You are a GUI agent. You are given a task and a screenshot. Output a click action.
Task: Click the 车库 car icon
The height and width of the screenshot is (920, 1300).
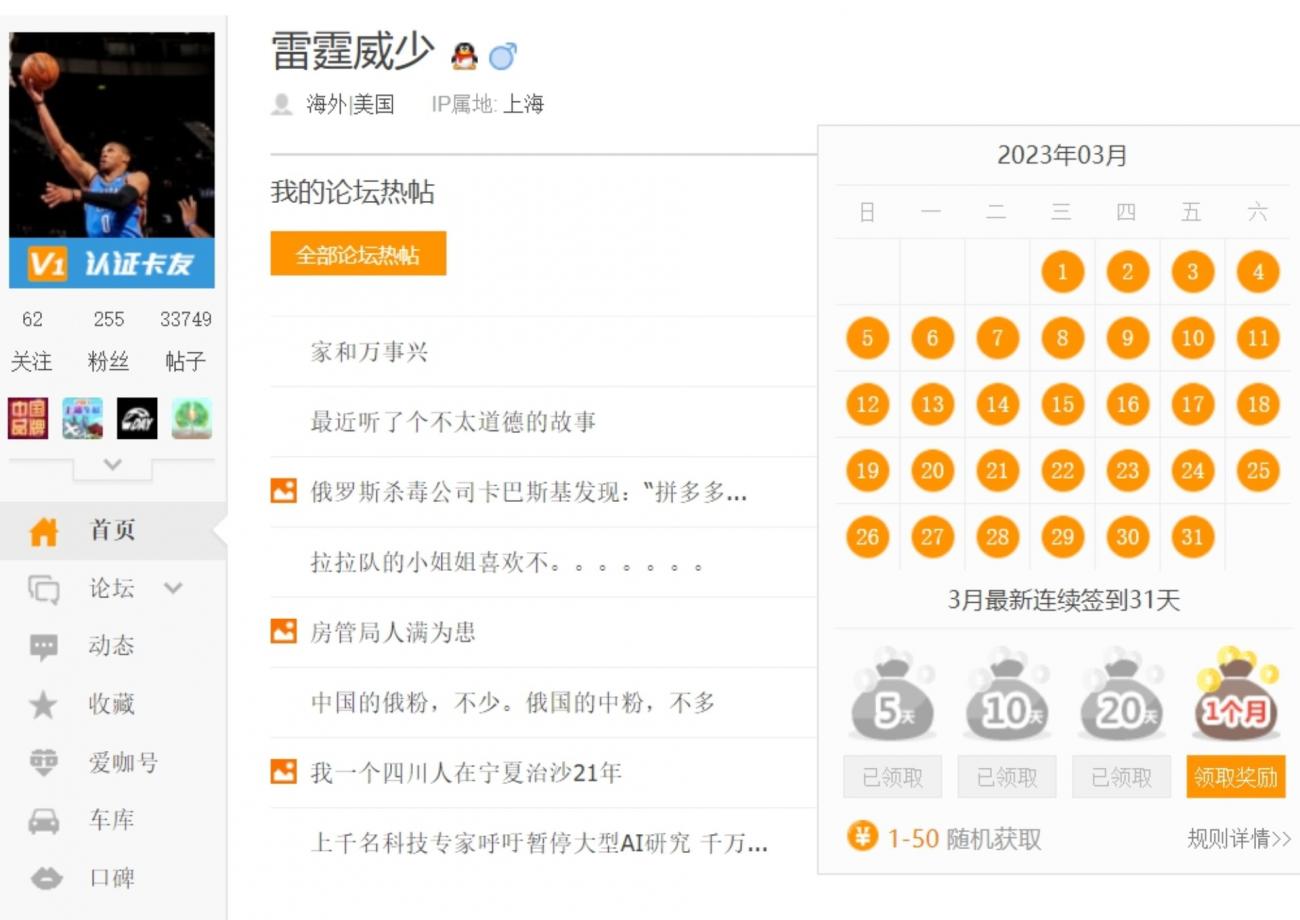tap(44, 822)
